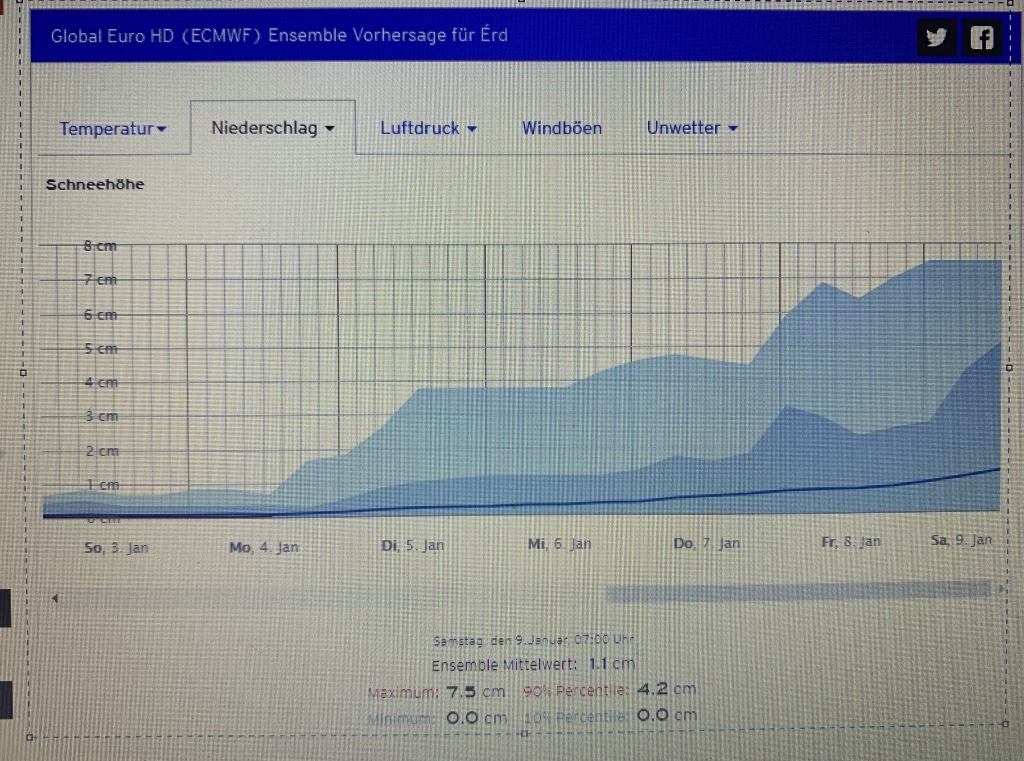Click the Schneehöhe chart title
The height and width of the screenshot is (761, 1024).
pyautogui.click(x=95, y=184)
